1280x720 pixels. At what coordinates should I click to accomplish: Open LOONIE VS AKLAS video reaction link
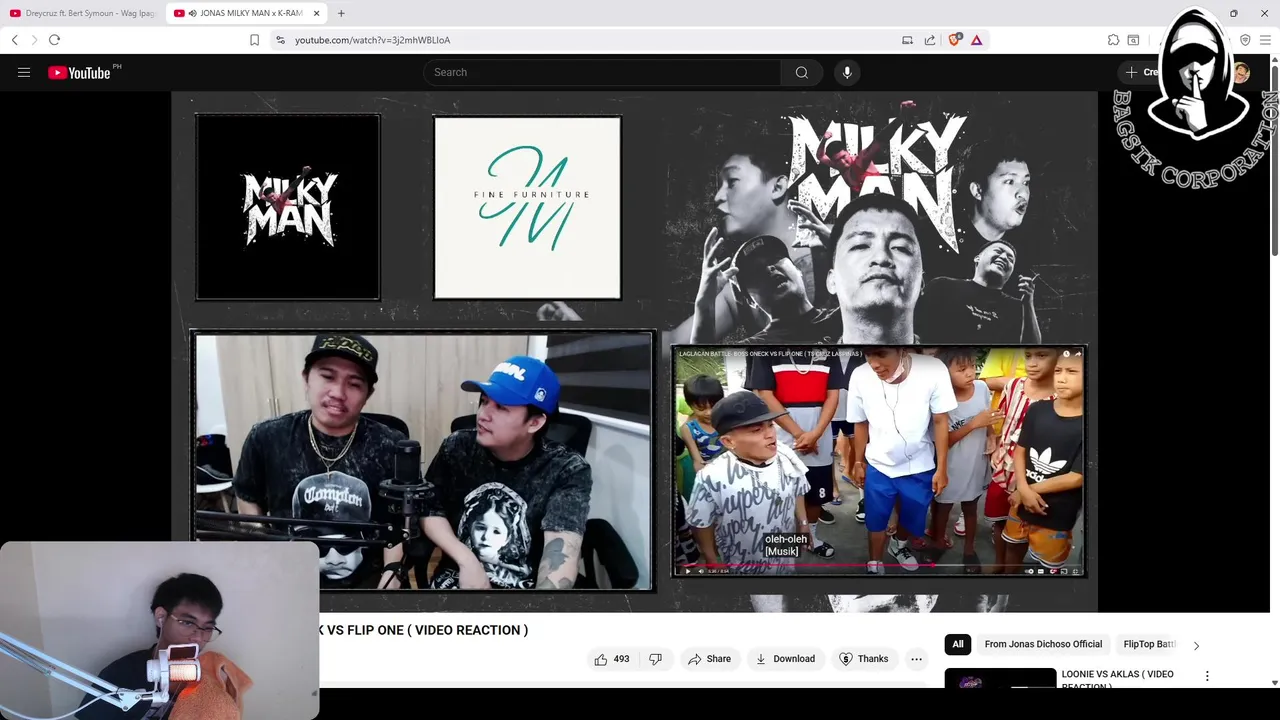[x=1117, y=679]
